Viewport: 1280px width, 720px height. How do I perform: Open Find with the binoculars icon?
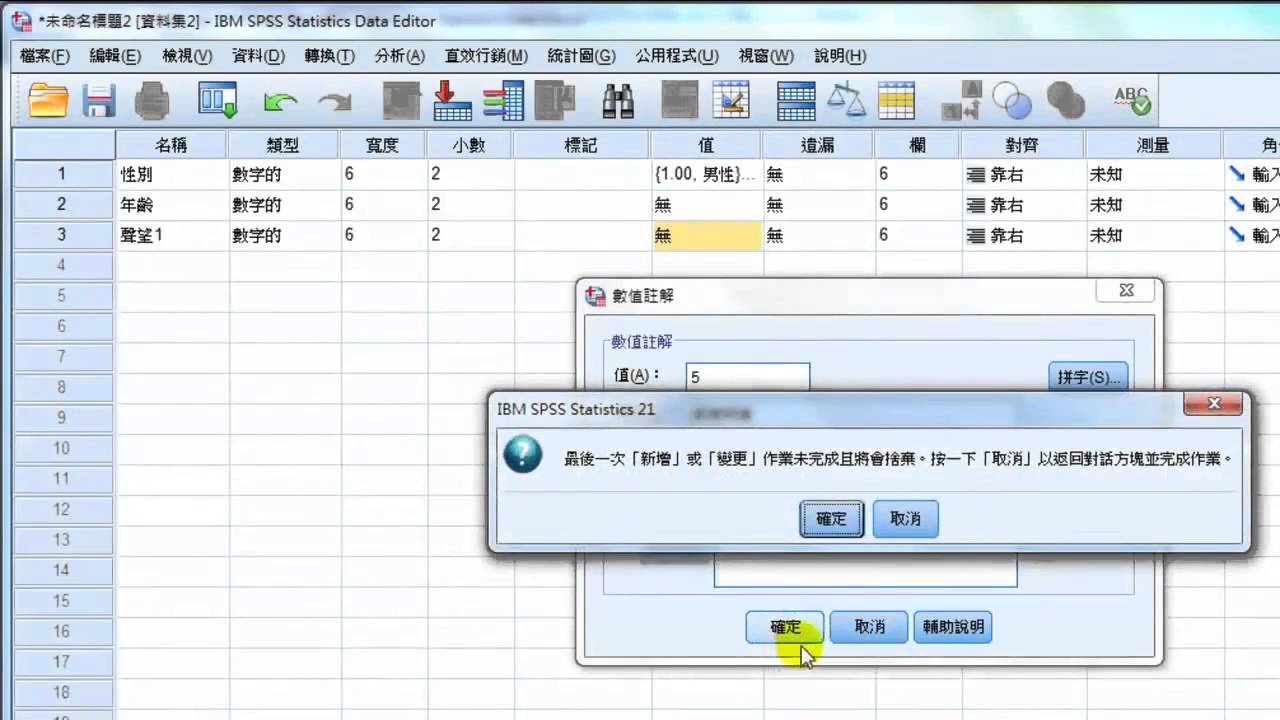click(619, 101)
